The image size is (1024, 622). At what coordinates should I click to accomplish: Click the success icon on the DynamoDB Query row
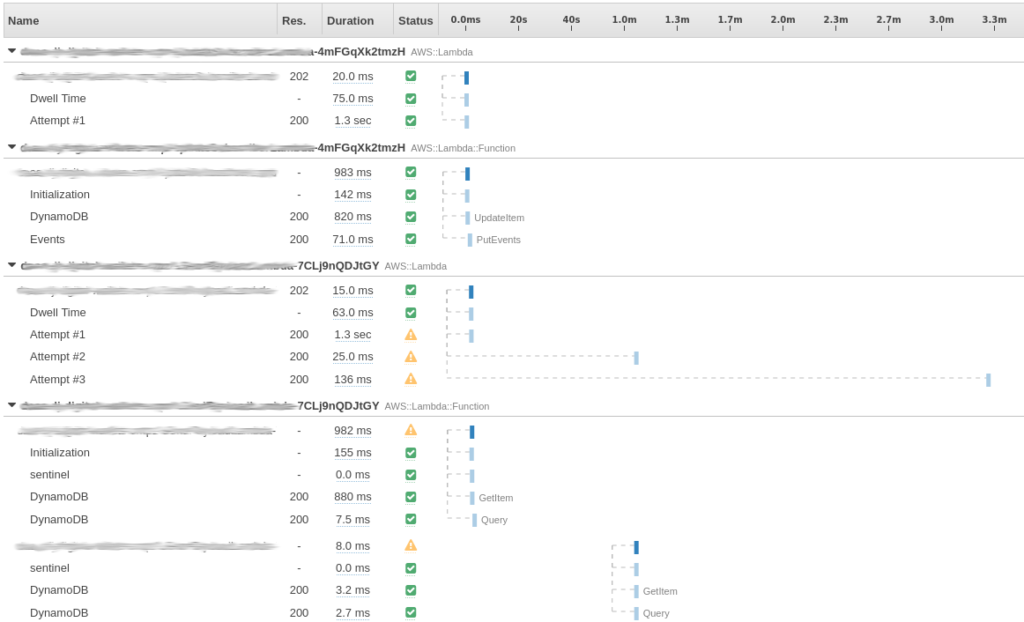click(410, 519)
